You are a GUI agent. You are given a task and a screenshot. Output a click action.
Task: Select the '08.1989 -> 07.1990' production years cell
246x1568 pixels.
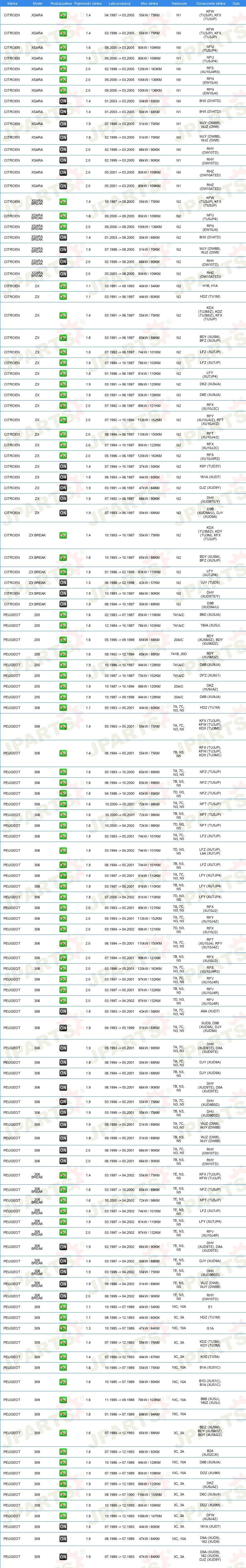click(120, 1495)
